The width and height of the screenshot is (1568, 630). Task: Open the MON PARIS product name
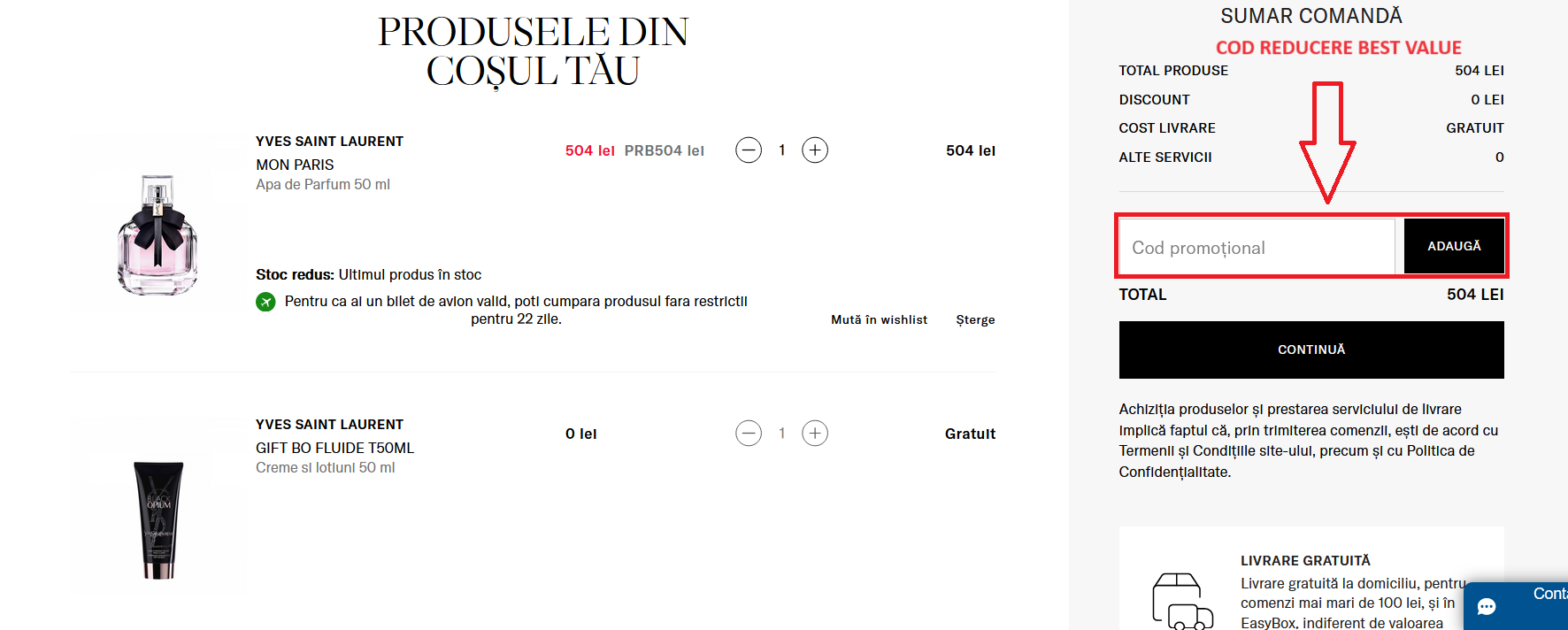pyautogui.click(x=295, y=165)
